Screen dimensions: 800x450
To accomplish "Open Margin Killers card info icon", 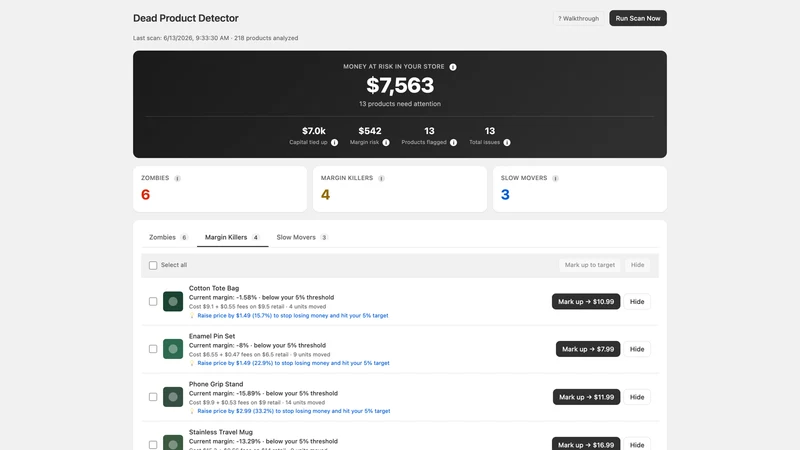I will point(381,179).
